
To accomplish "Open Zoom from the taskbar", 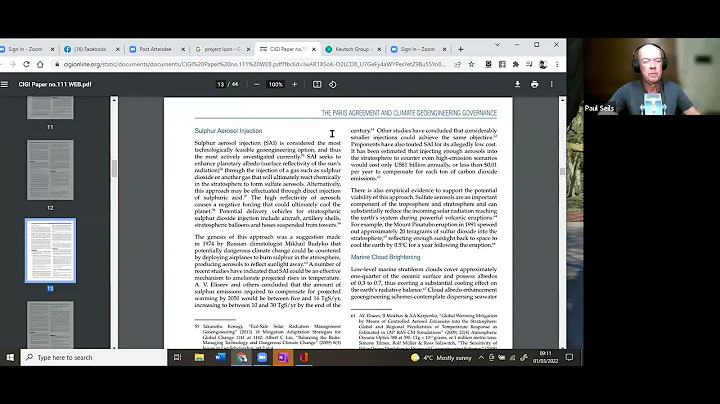I will coord(262,357).
